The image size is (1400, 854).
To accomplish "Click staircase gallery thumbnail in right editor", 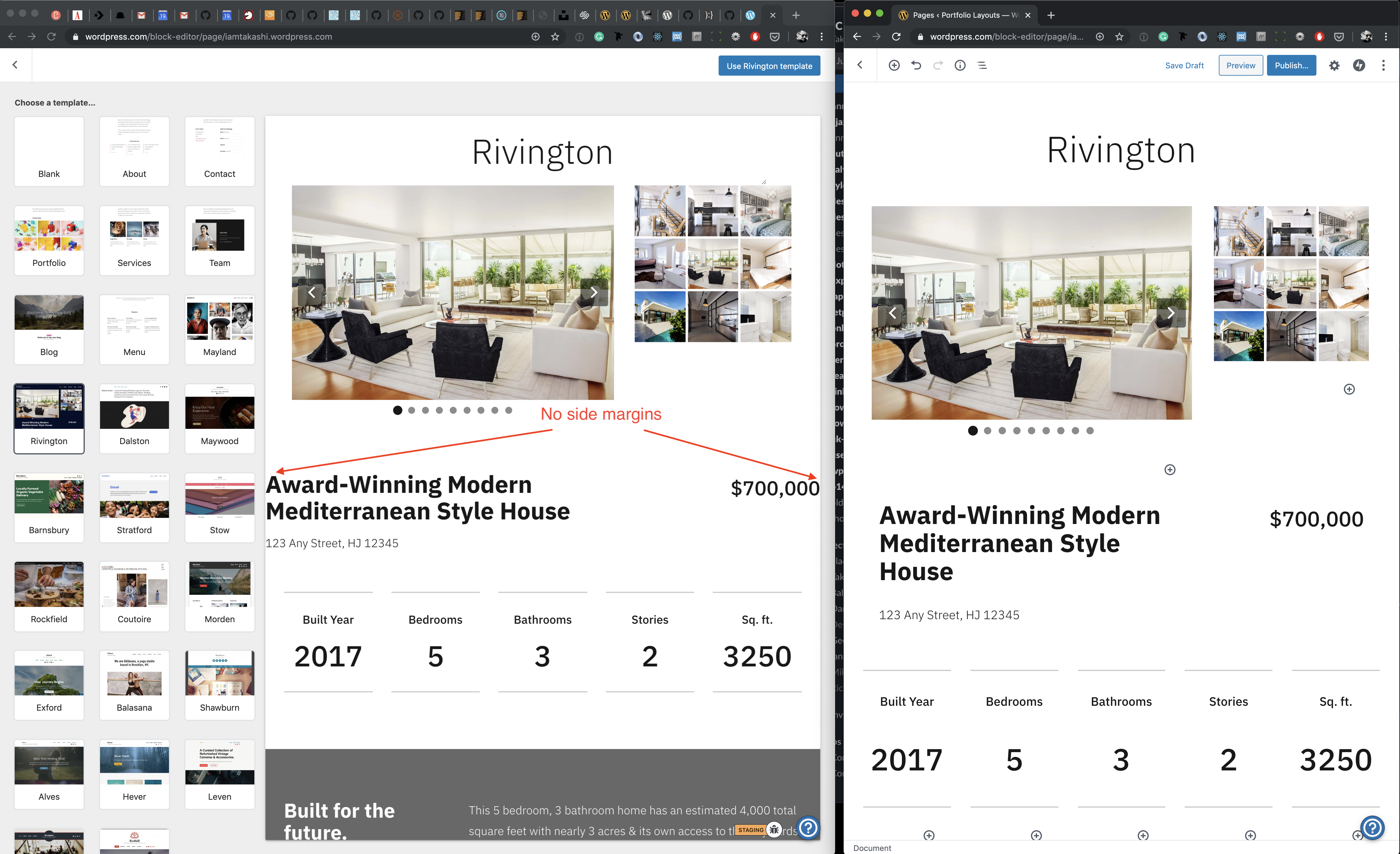I will point(1238,231).
